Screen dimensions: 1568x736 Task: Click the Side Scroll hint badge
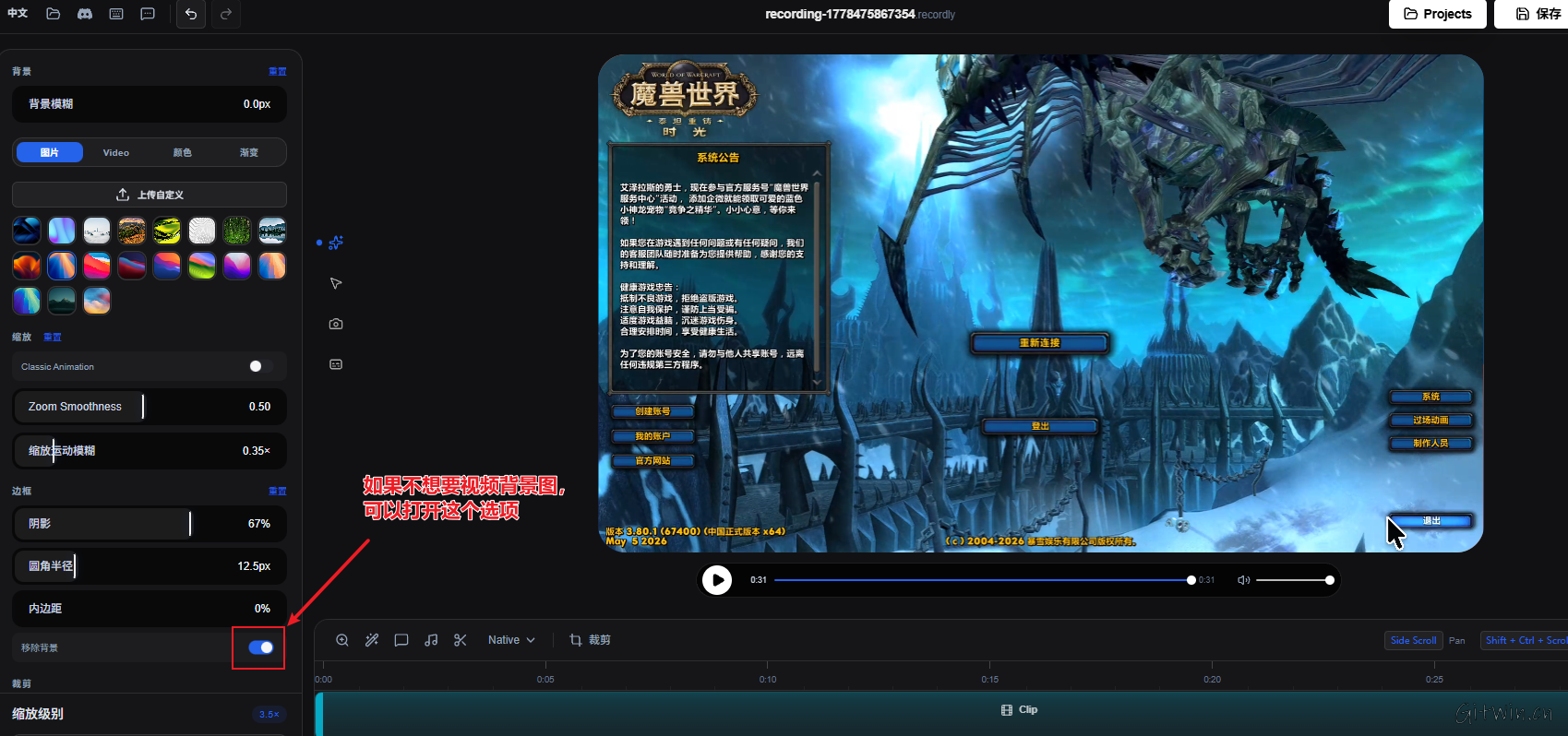tap(1413, 640)
